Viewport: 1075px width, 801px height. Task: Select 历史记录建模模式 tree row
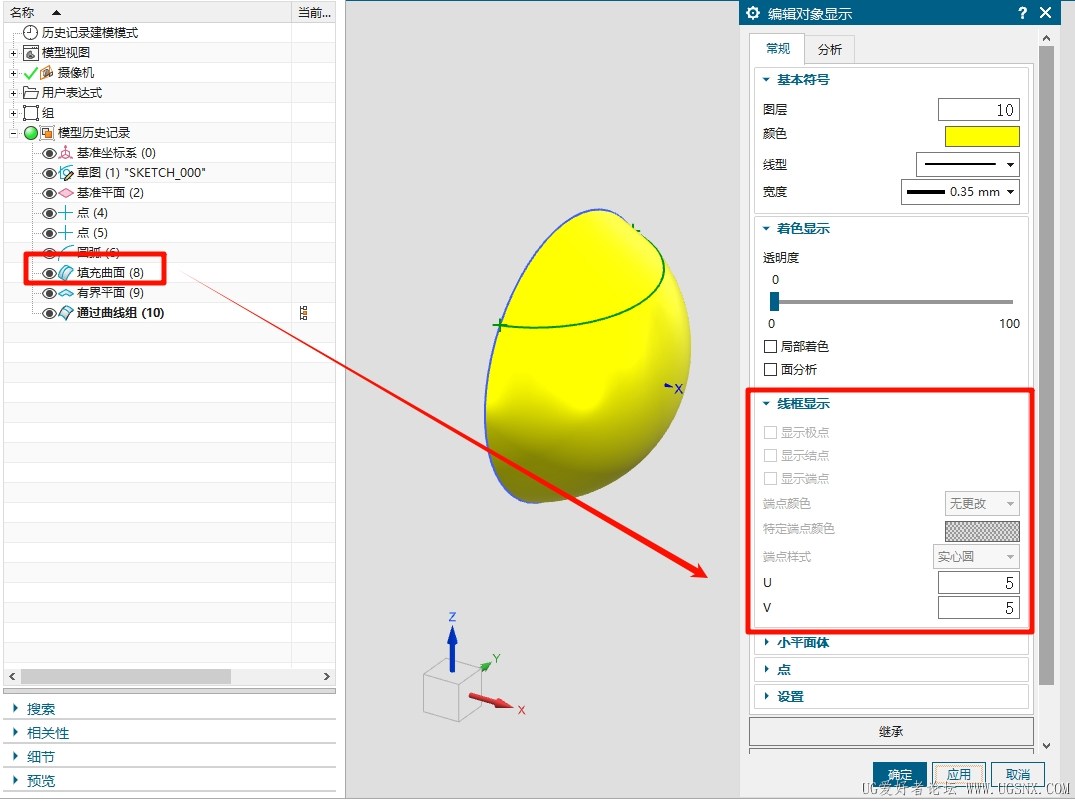click(89, 32)
